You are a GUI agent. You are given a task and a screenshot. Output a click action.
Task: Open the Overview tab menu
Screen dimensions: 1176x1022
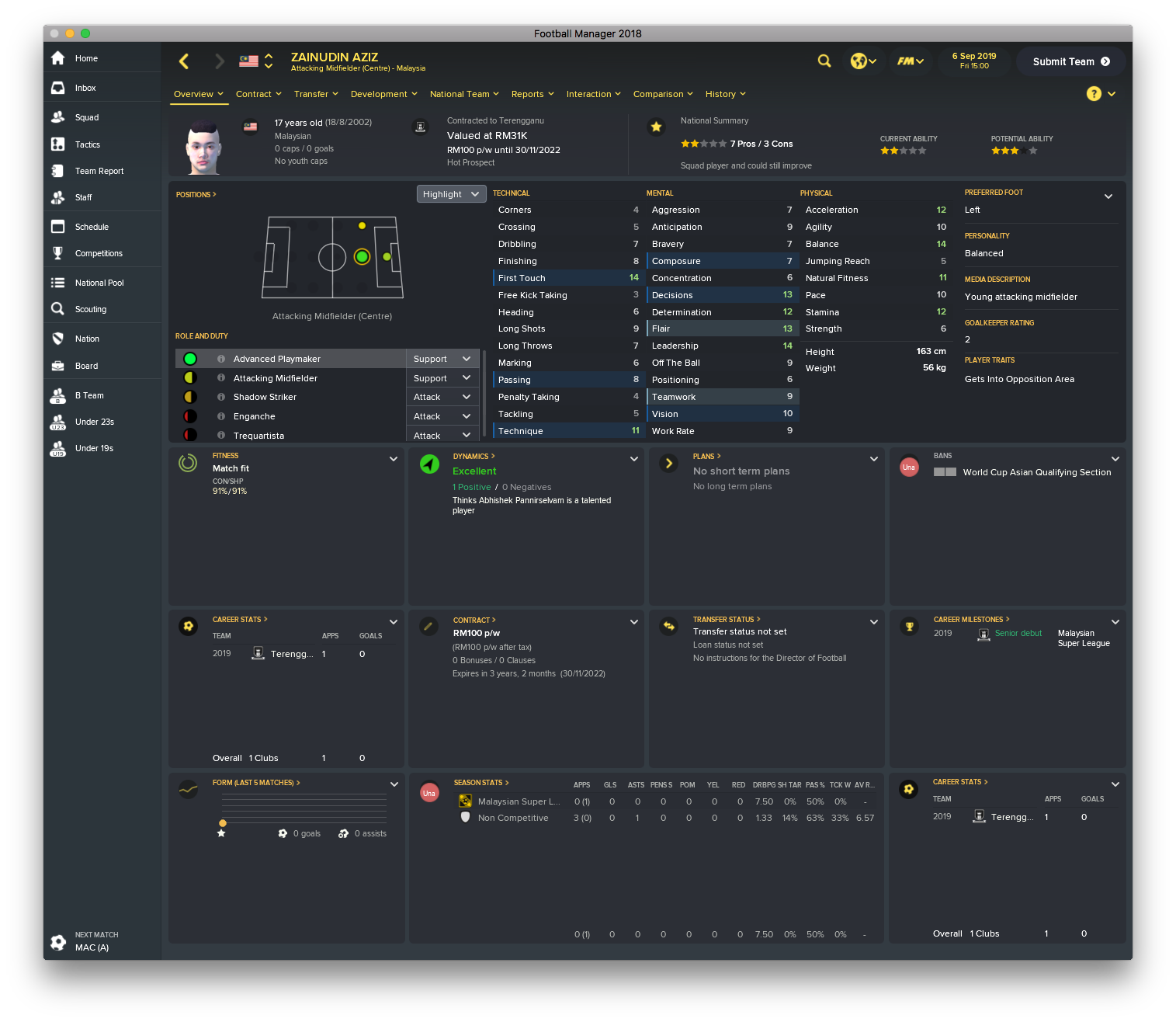pos(199,94)
